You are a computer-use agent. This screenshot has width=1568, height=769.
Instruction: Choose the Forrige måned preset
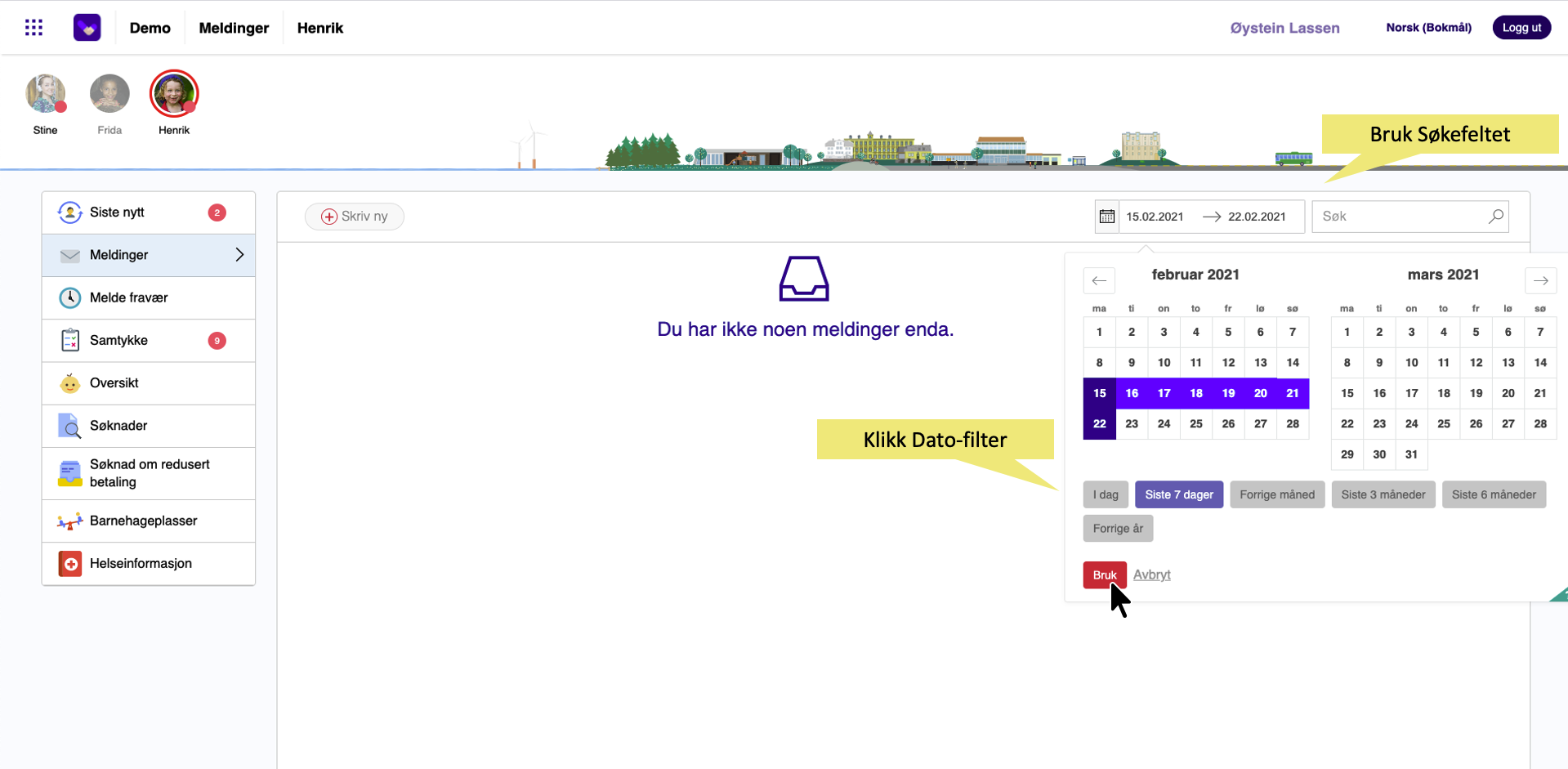(1276, 494)
